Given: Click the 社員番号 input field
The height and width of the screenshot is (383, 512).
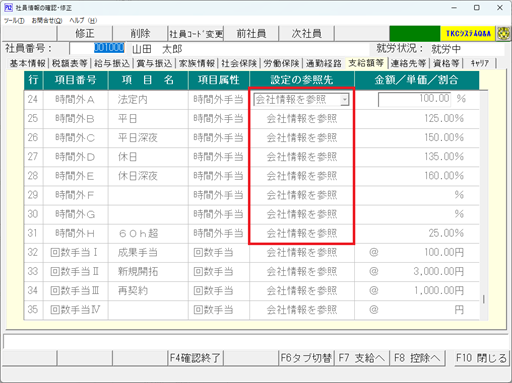Looking at the screenshot, I should coord(97,48).
